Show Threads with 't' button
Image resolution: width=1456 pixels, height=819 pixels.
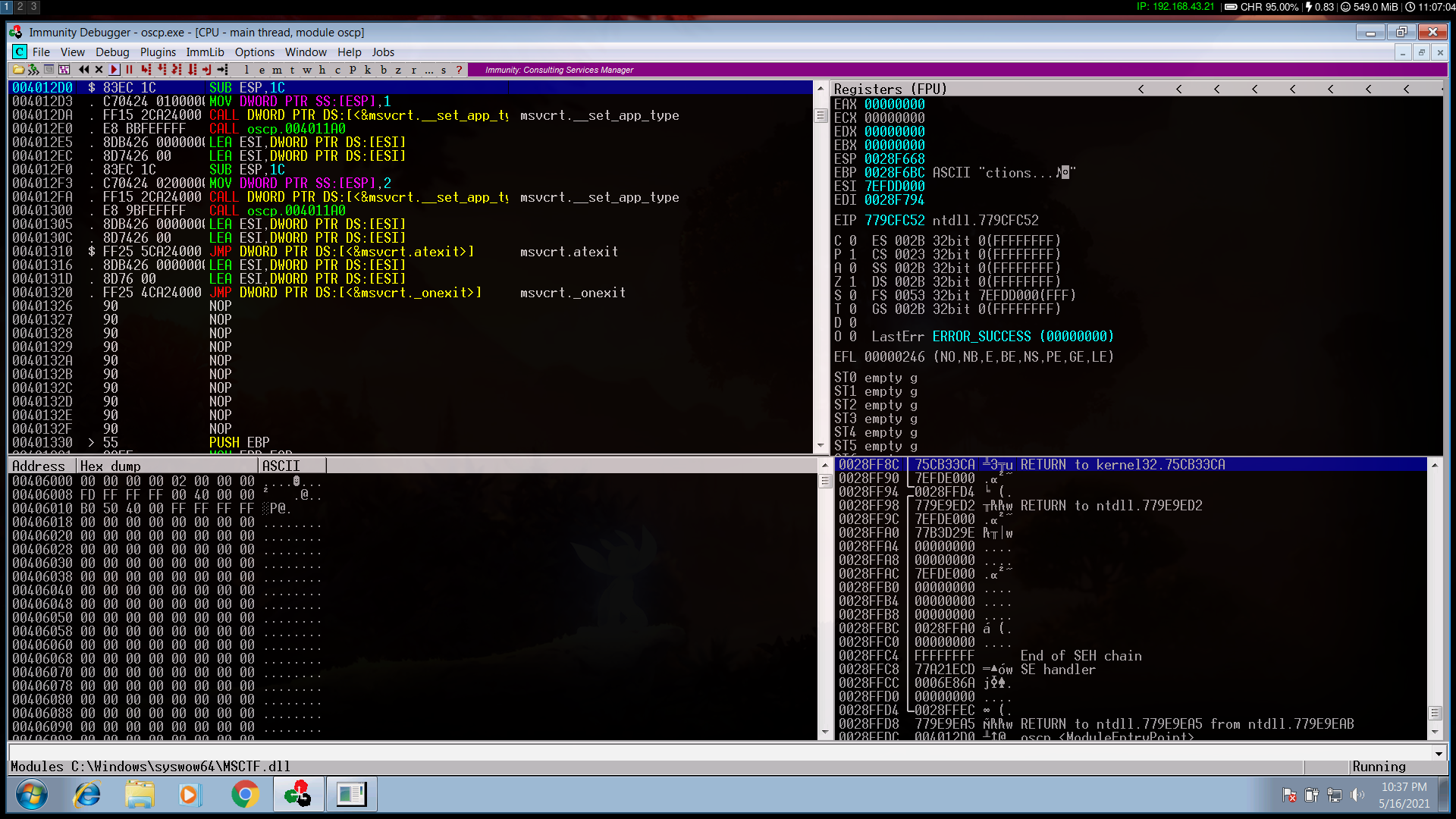292,70
